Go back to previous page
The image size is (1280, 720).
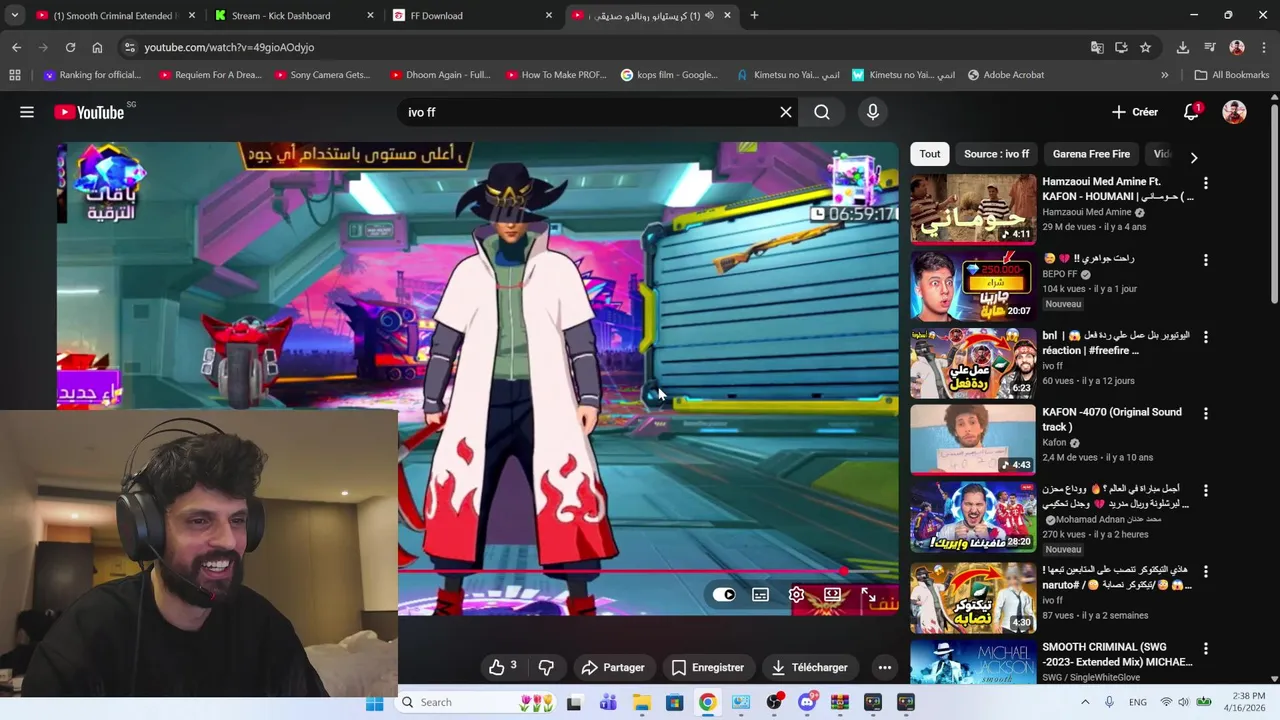[16, 47]
